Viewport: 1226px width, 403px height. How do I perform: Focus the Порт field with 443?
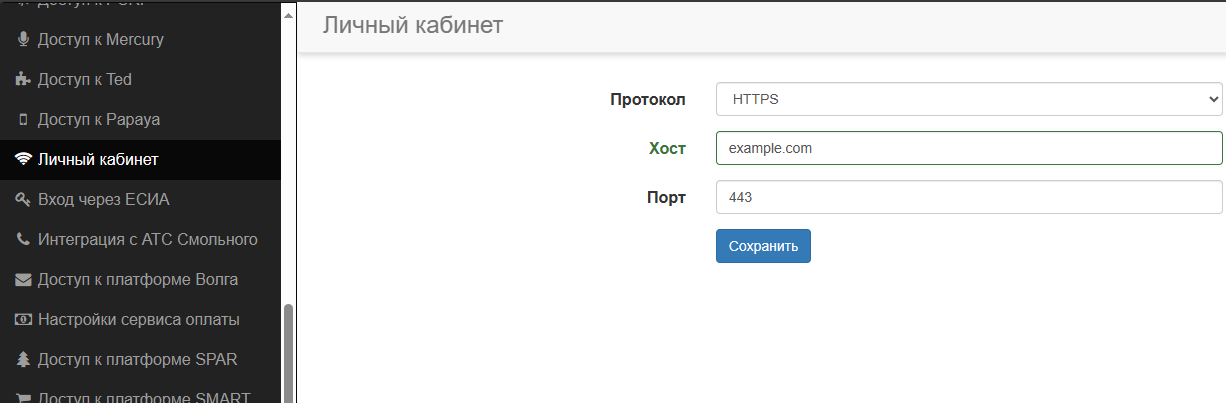pyautogui.click(x=968, y=197)
